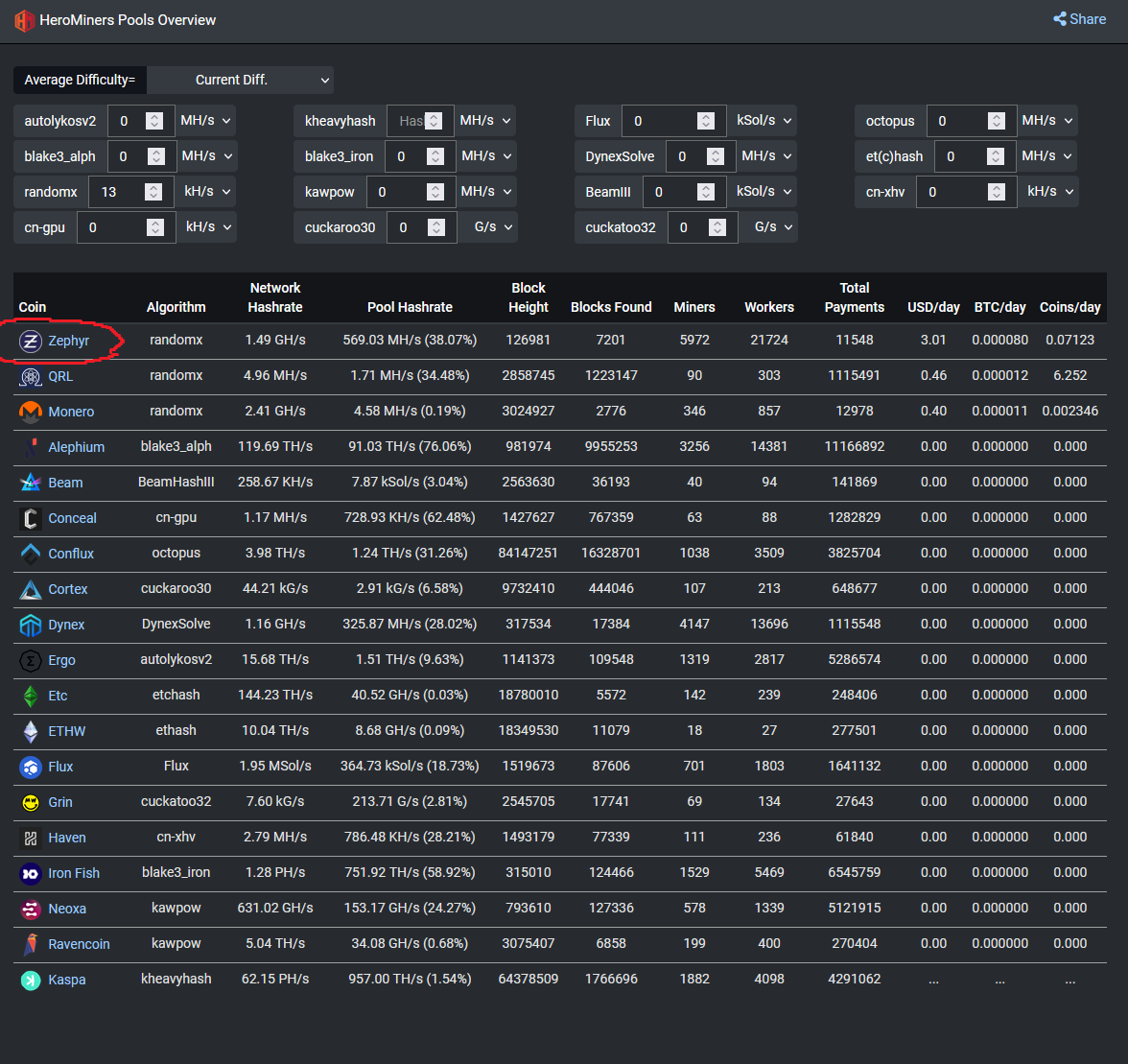Open the Flux kSol/s unit dropdown

click(x=764, y=121)
